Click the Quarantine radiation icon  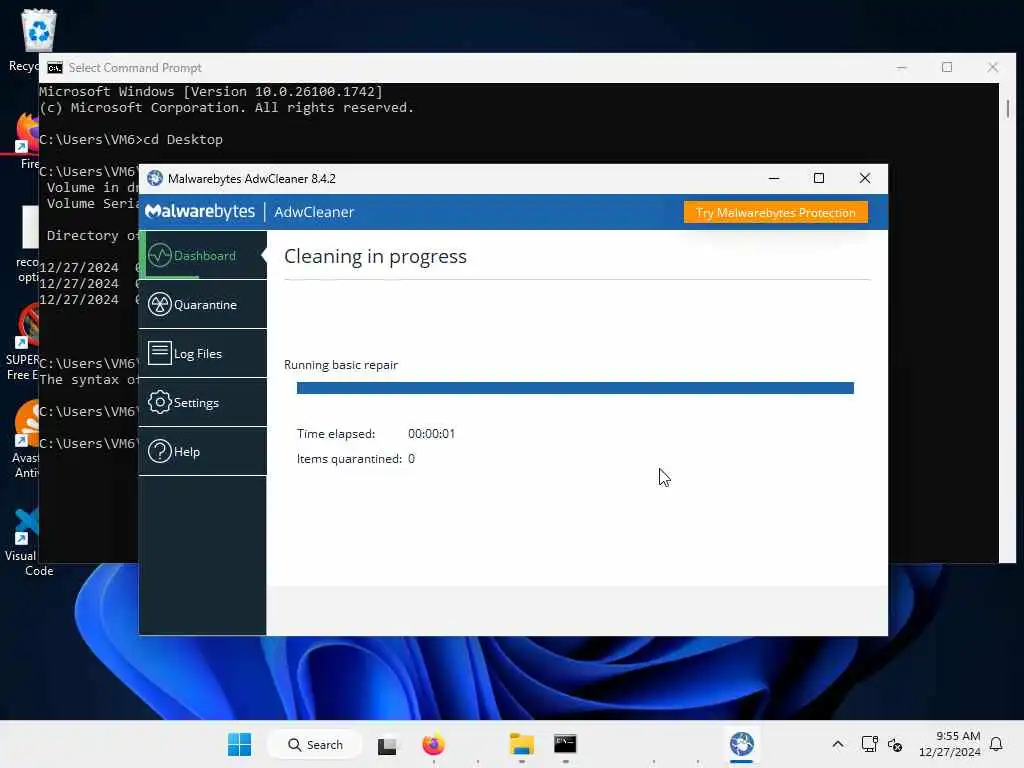pyautogui.click(x=159, y=304)
